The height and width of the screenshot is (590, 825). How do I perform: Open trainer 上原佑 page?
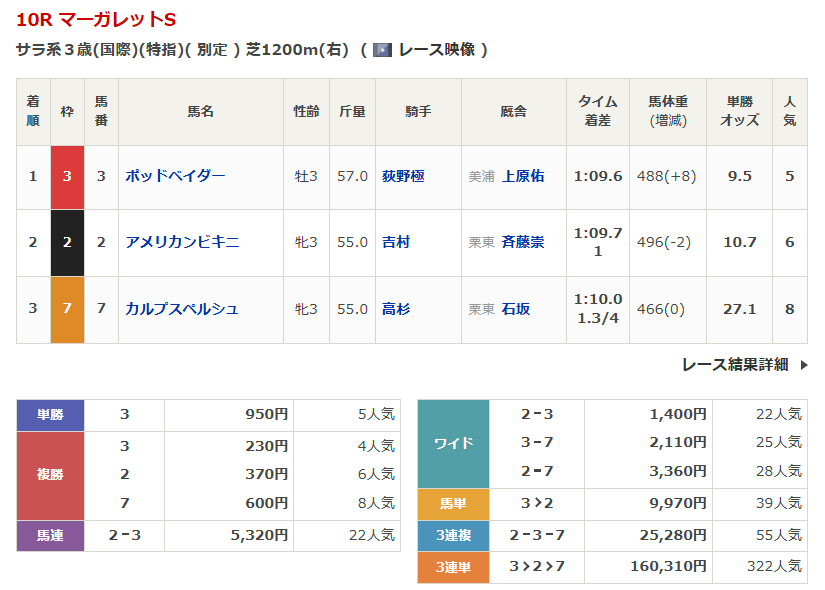point(523,176)
